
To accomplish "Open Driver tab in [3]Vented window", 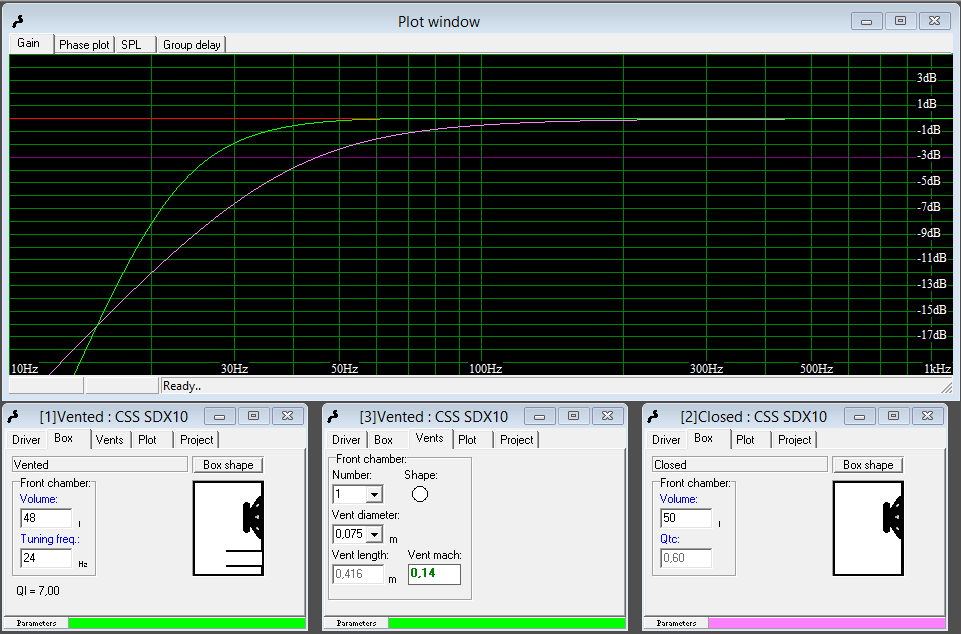I will click(346, 440).
